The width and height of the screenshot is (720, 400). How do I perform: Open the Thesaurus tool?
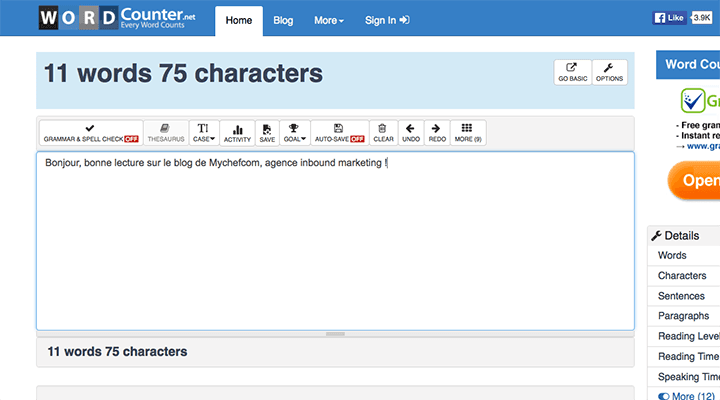(x=166, y=133)
